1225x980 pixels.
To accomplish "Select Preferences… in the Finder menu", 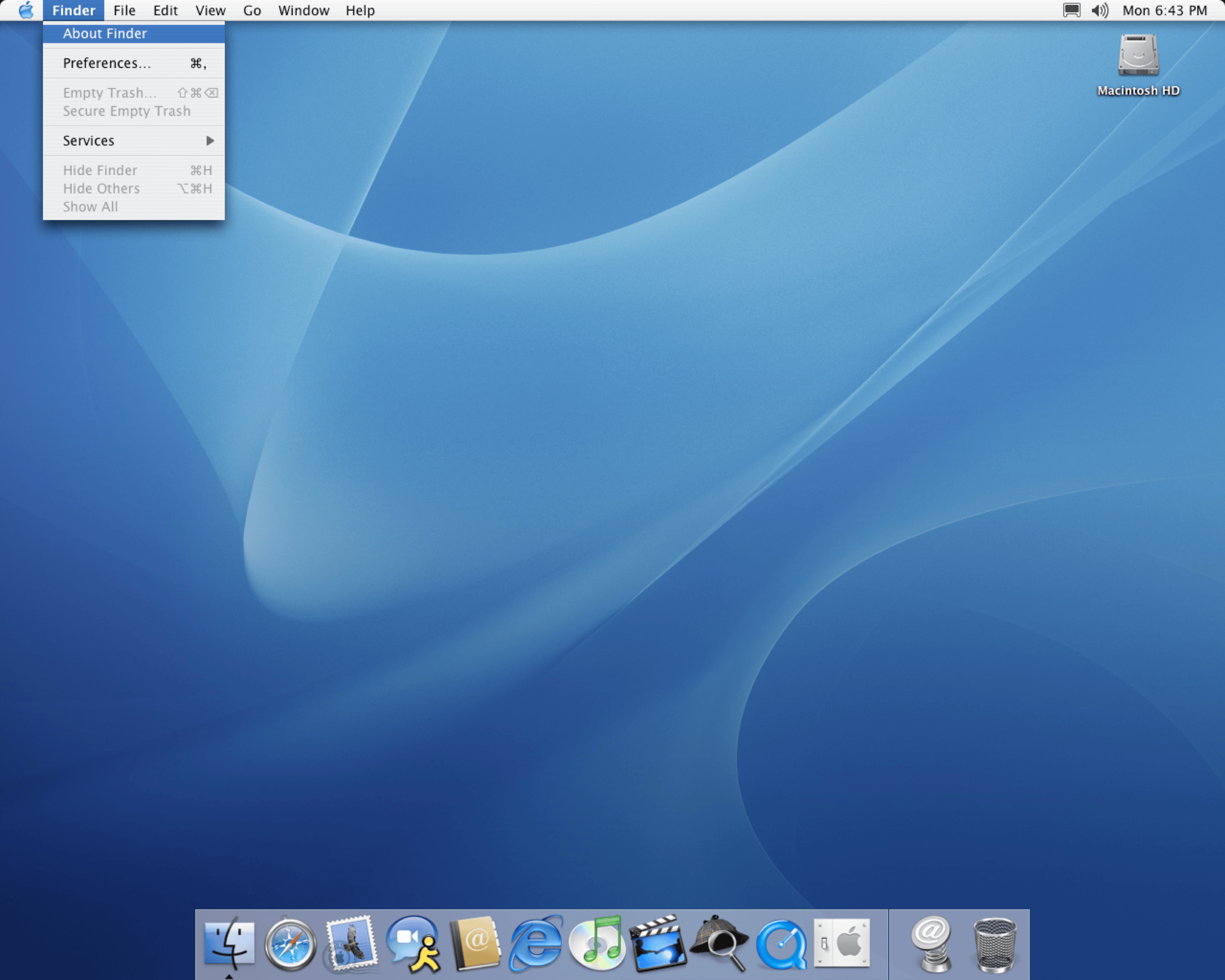I will click(x=134, y=63).
